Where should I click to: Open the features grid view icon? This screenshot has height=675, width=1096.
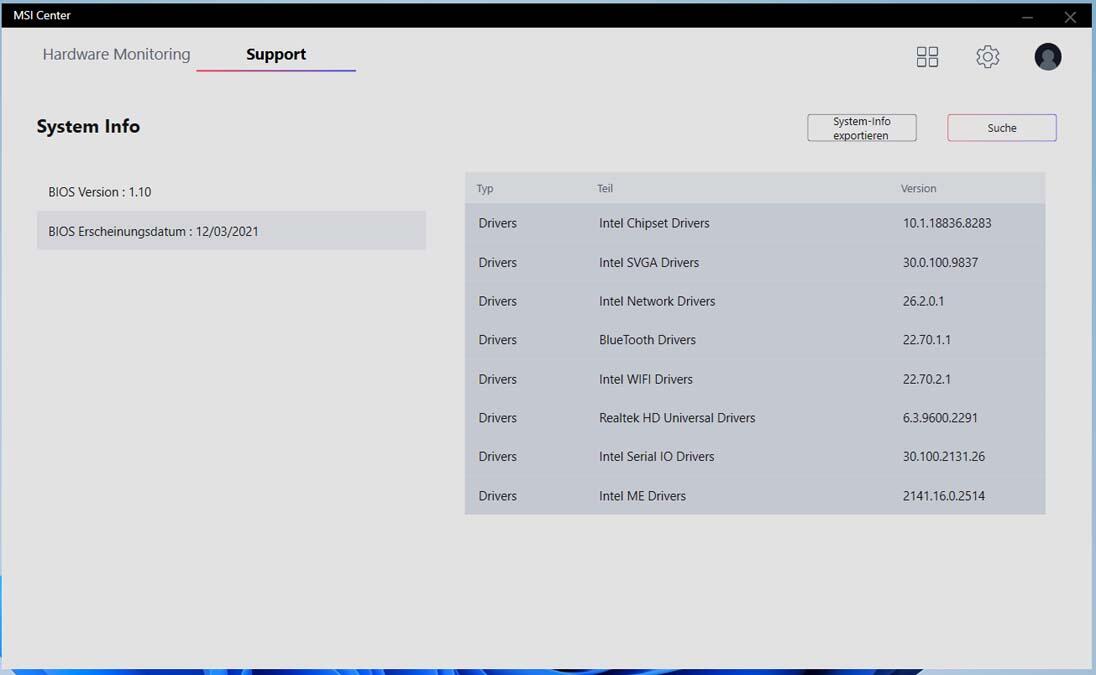(x=927, y=57)
